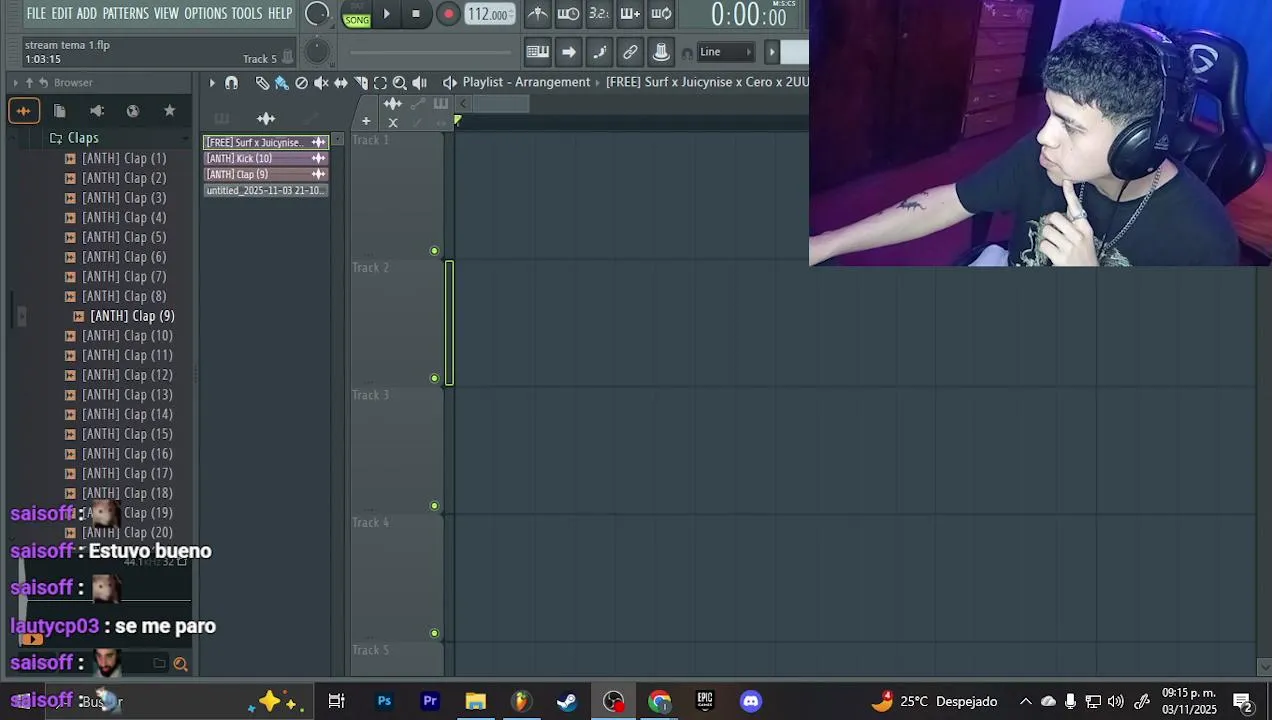Open the browser plugins tab icon
Viewport: 1272px width, 720px height.
coord(133,111)
